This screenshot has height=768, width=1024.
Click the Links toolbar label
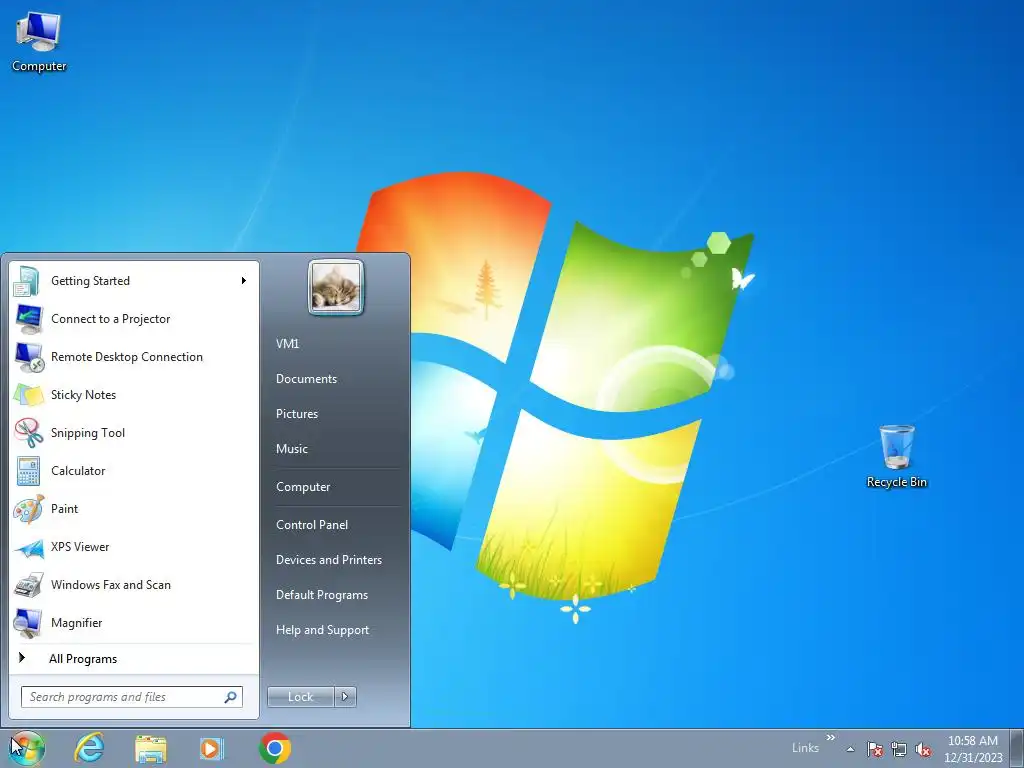(x=805, y=748)
